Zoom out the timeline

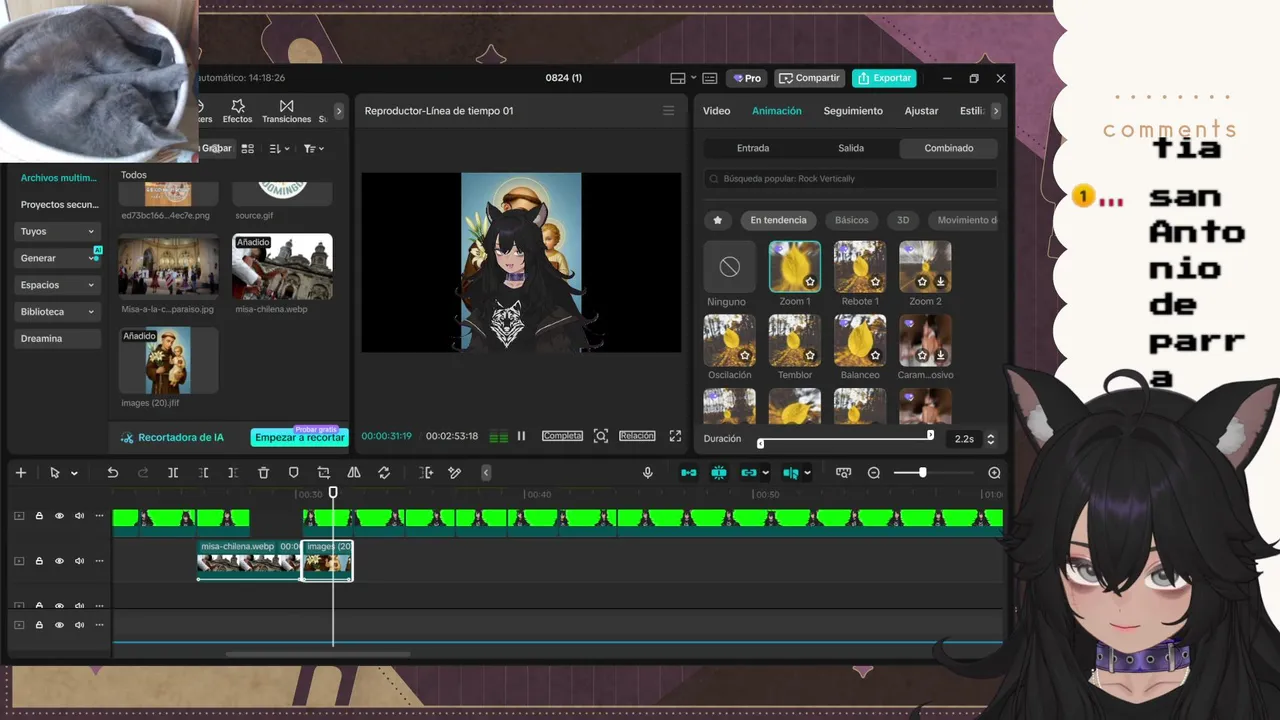pos(874,473)
